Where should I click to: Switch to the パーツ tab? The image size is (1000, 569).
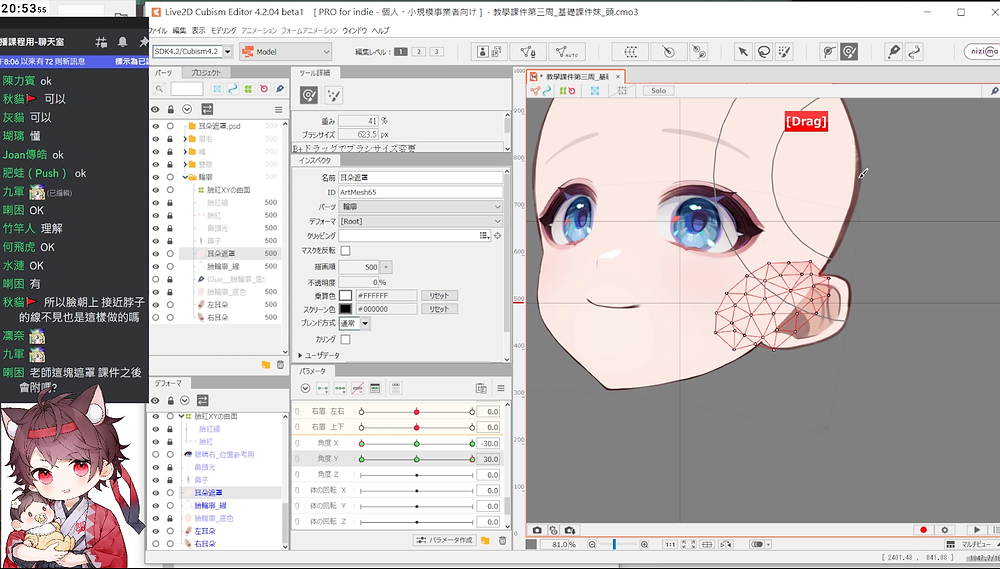click(164, 73)
